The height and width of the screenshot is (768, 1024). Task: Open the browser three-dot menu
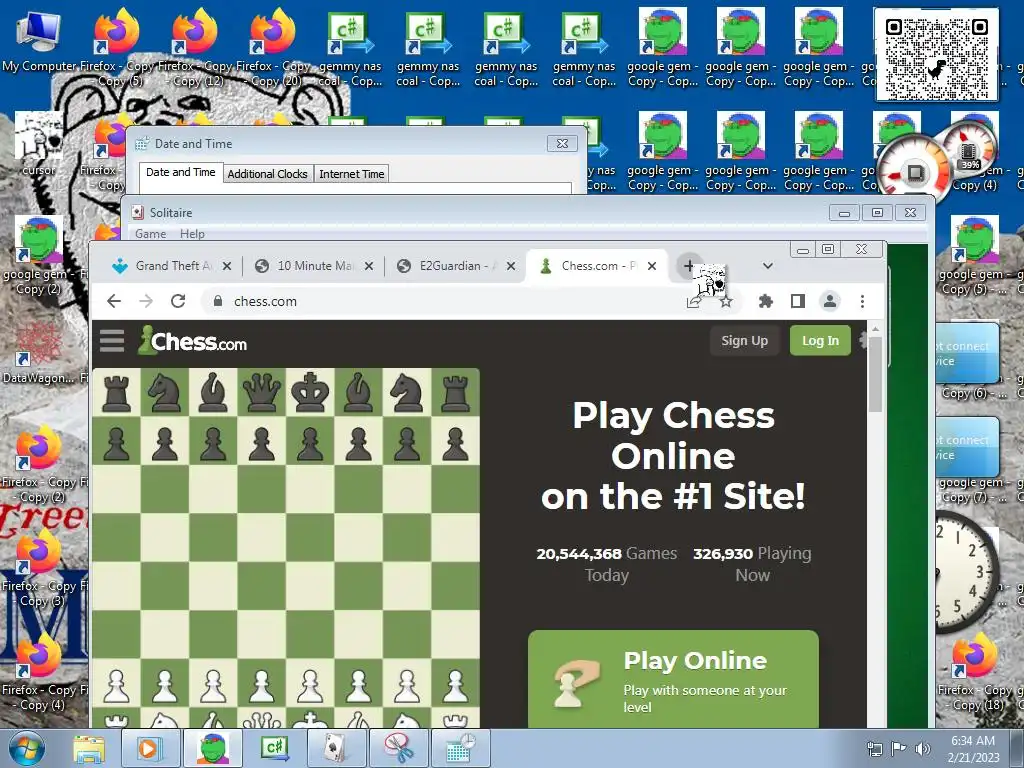point(862,301)
